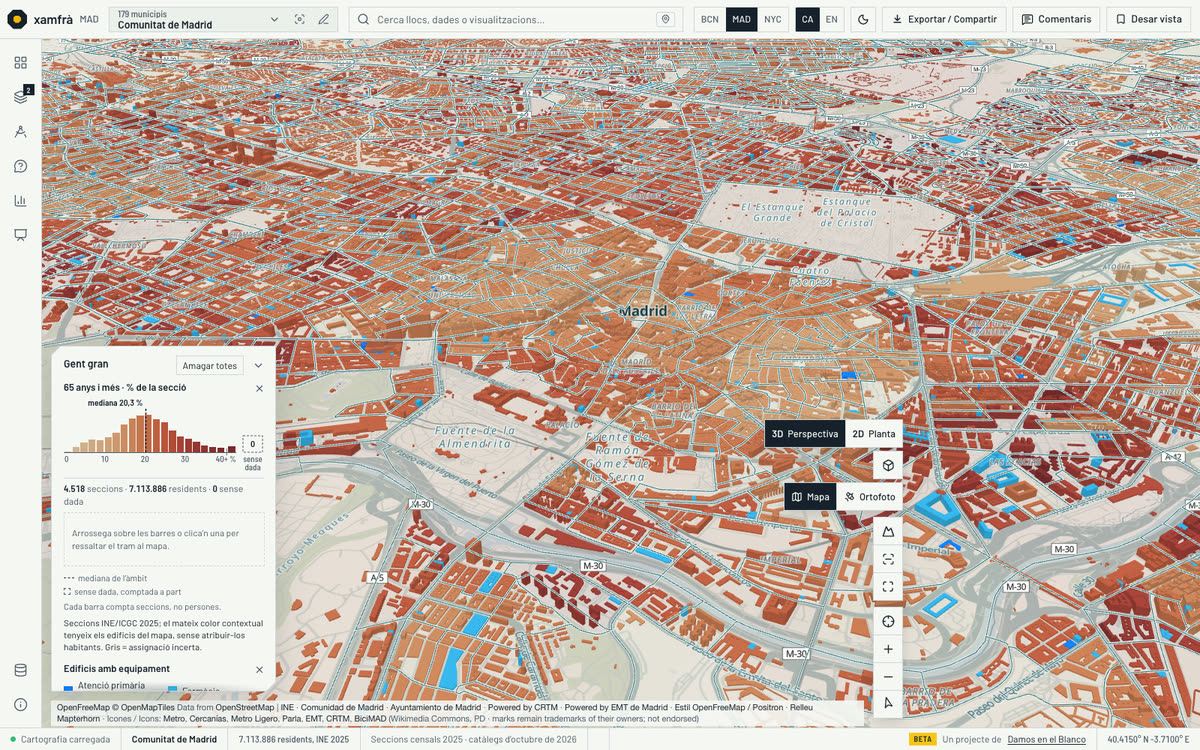Click the sense dada zero box in histogram
Screen dimensions: 1200x750
click(253, 444)
